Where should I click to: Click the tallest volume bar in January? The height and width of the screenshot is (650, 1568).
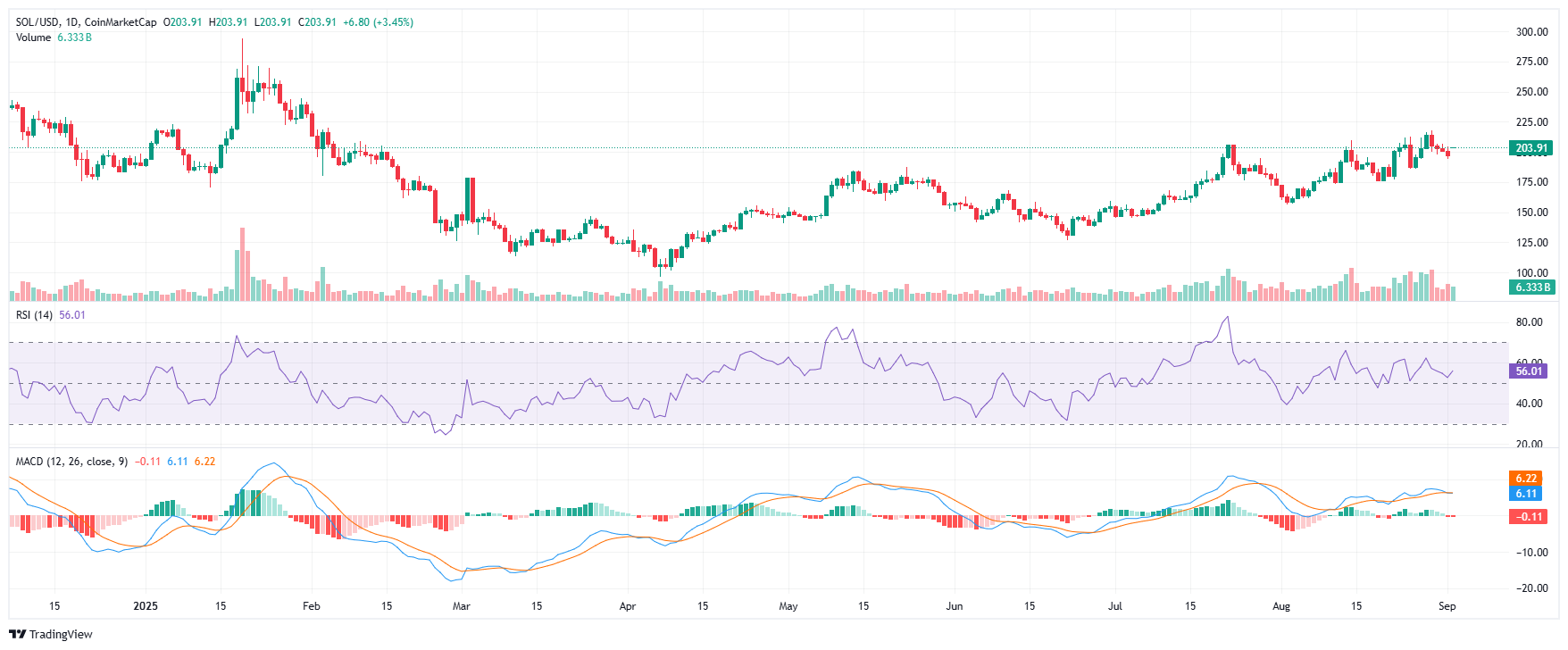(x=242, y=265)
